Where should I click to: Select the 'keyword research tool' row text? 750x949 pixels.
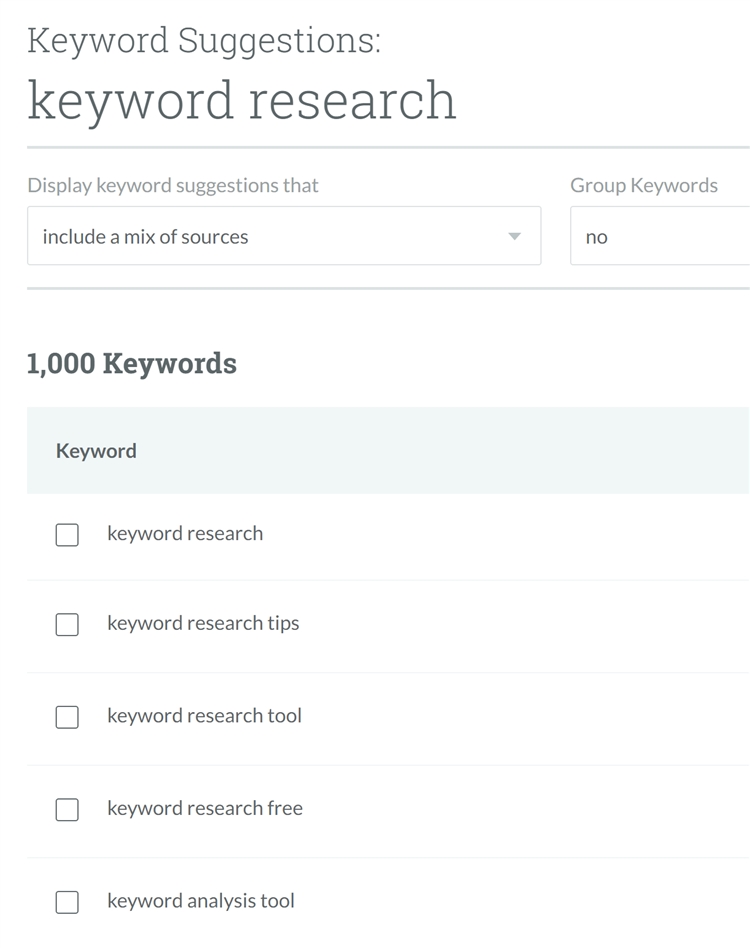click(x=204, y=715)
